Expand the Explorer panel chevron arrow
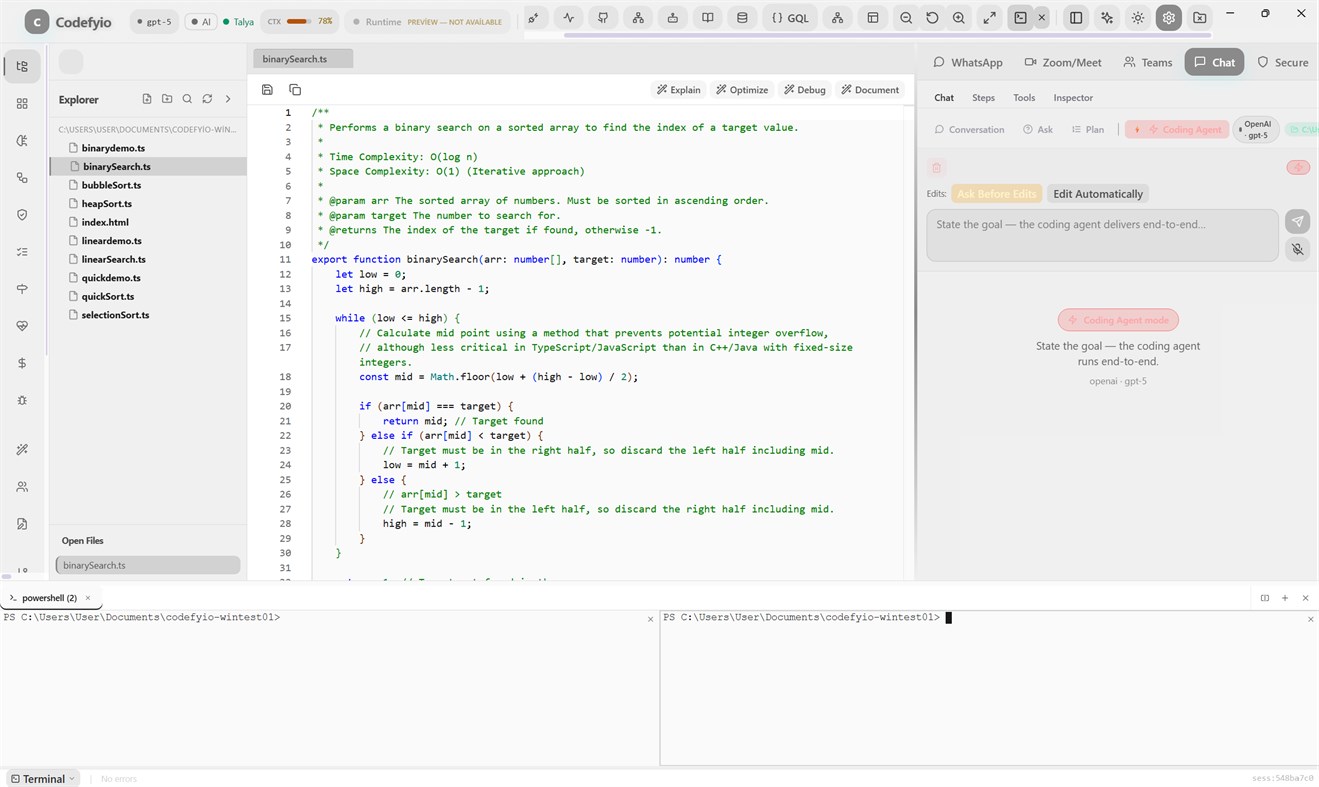The width and height of the screenshot is (1319, 787). click(x=228, y=99)
